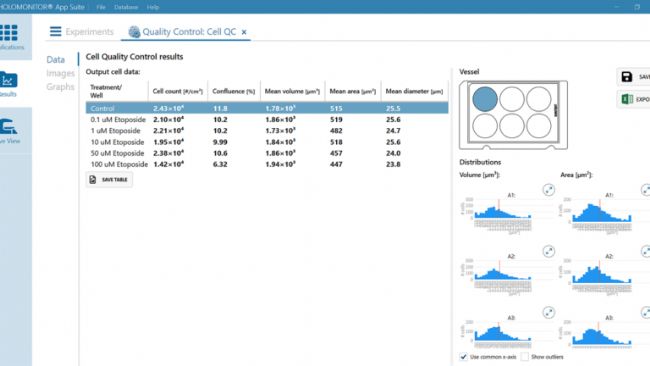Select the filled top-left well in vessel

[485, 99]
